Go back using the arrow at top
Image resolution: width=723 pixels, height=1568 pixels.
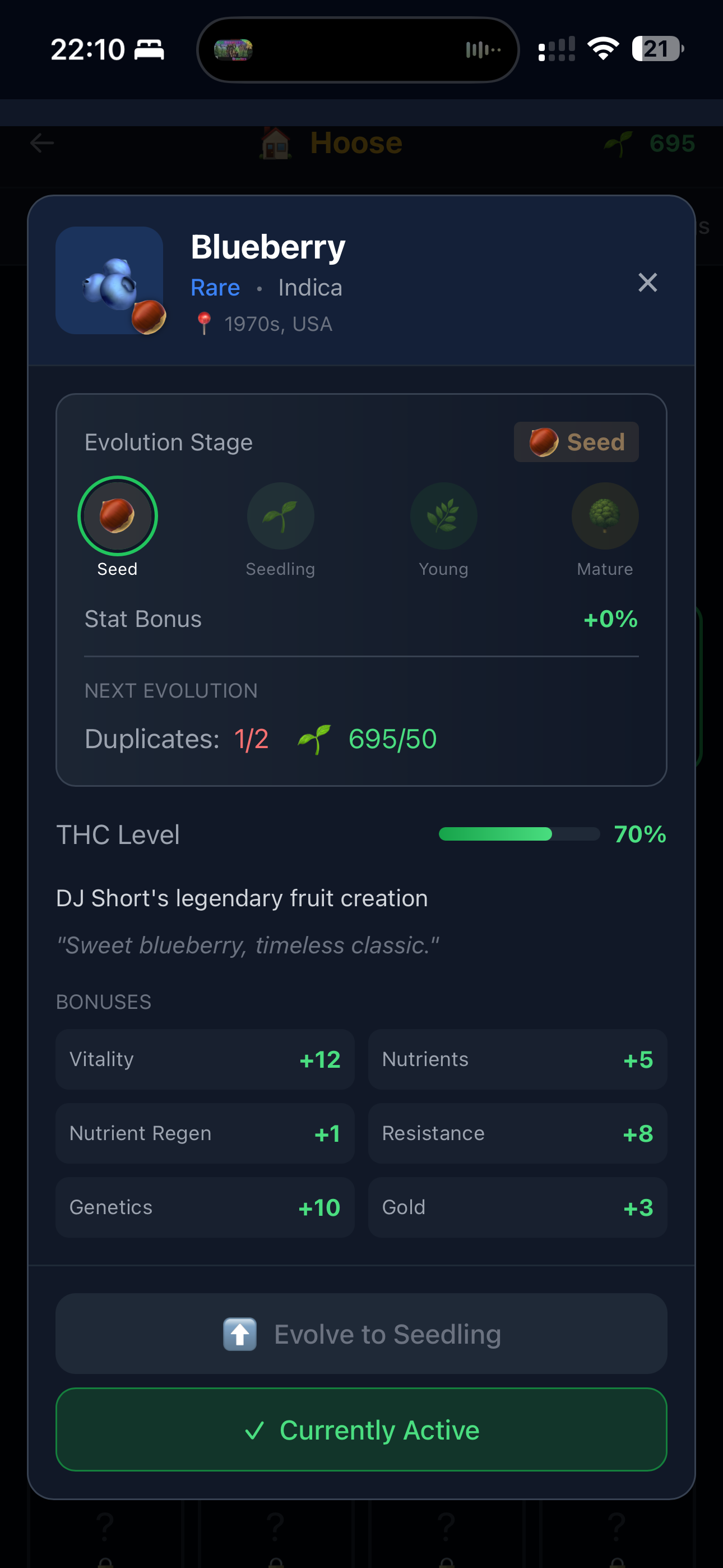coord(40,142)
